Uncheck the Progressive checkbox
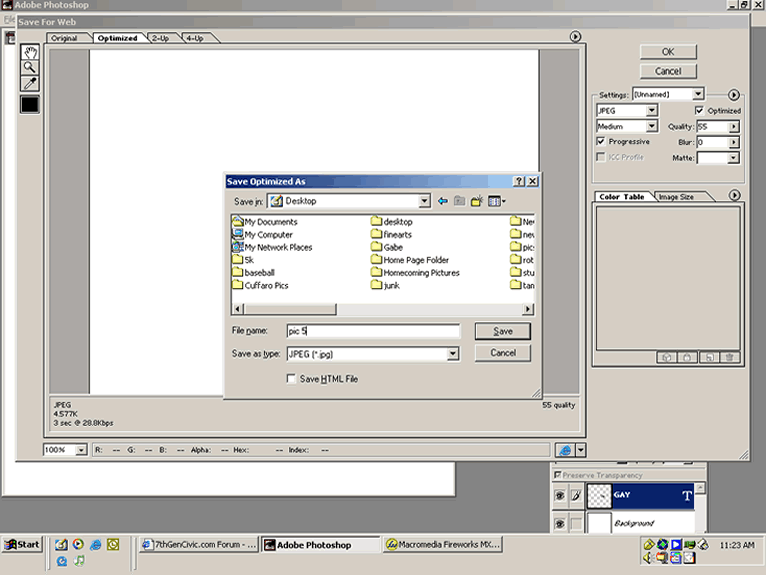Image resolution: width=766 pixels, height=575 pixels. click(x=600, y=142)
